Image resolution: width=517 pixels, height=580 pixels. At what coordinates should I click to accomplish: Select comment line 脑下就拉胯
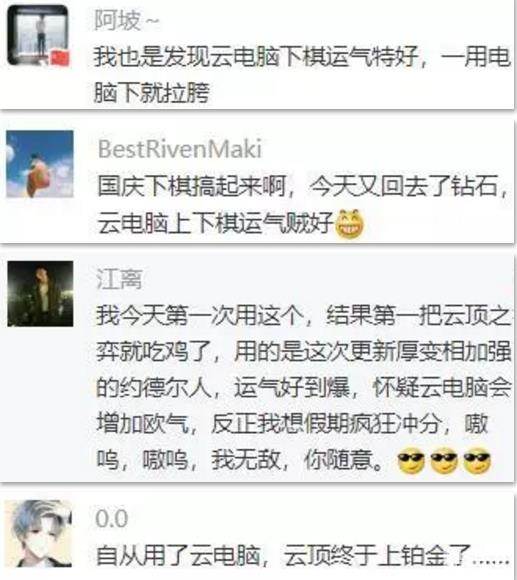click(152, 92)
